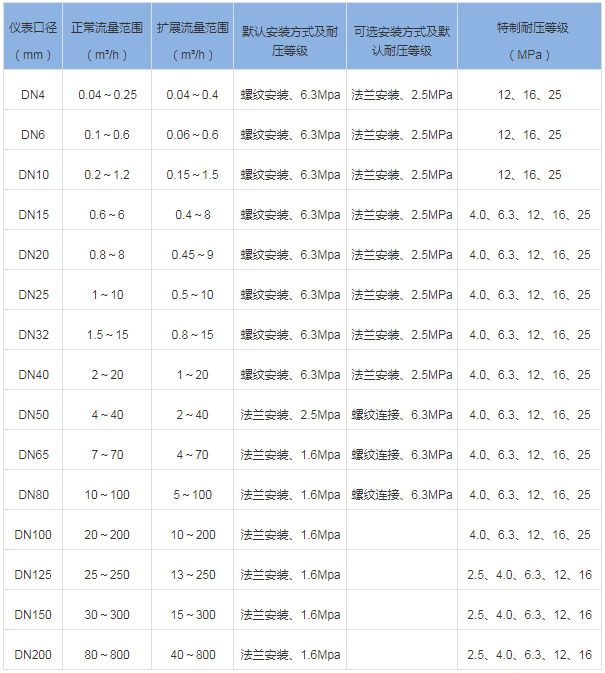Click the DN4 row label
Image resolution: width=605 pixels, height=673 pixels.
(33, 95)
